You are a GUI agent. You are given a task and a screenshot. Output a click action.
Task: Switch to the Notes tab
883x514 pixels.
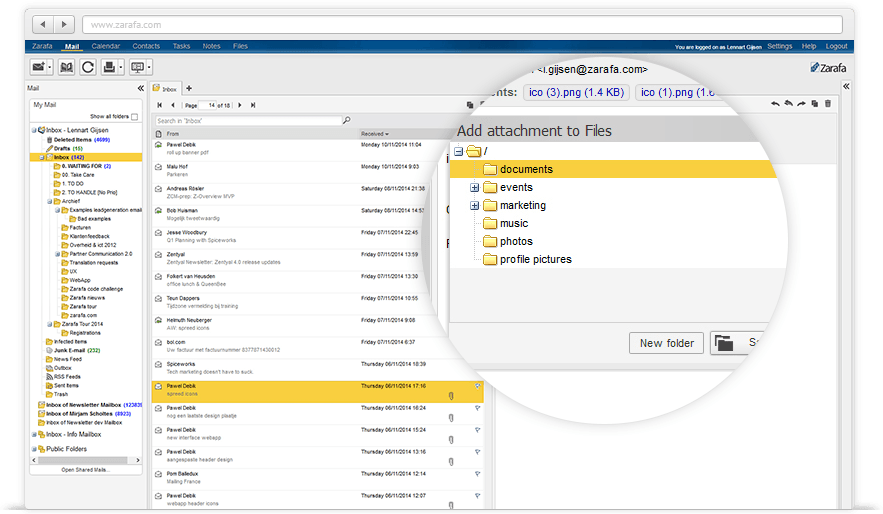click(x=211, y=46)
